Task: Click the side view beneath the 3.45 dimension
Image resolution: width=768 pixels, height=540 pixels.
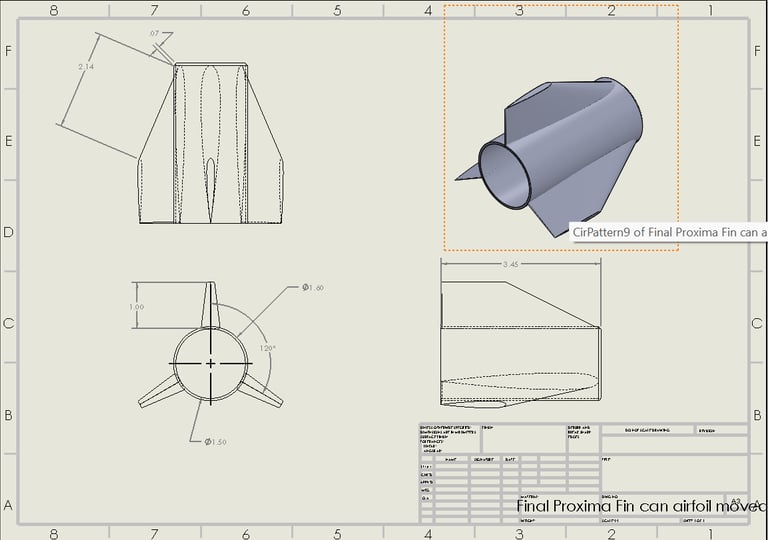Action: pyautogui.click(x=521, y=344)
